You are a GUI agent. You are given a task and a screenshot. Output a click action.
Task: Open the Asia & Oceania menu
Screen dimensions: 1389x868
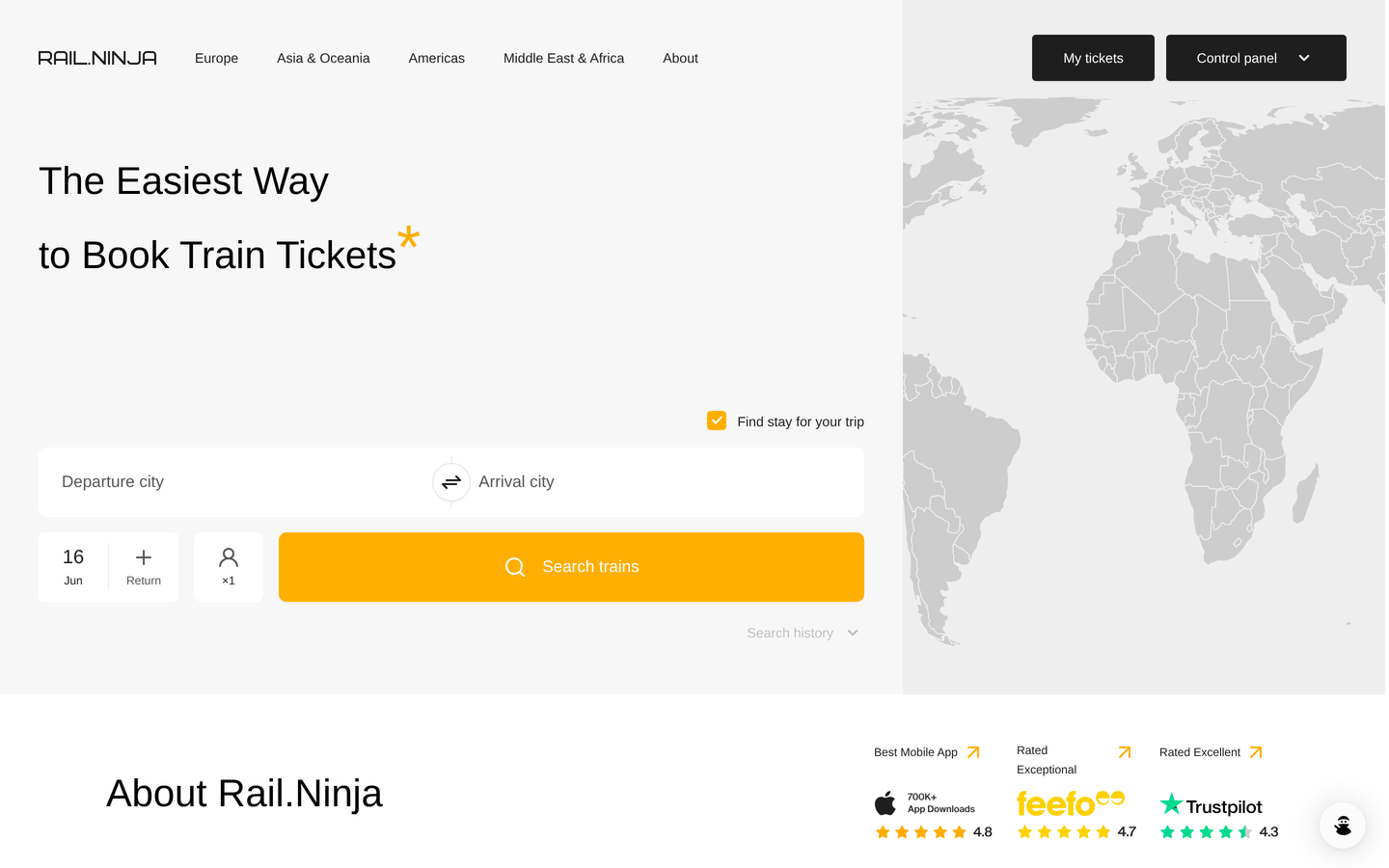point(323,58)
